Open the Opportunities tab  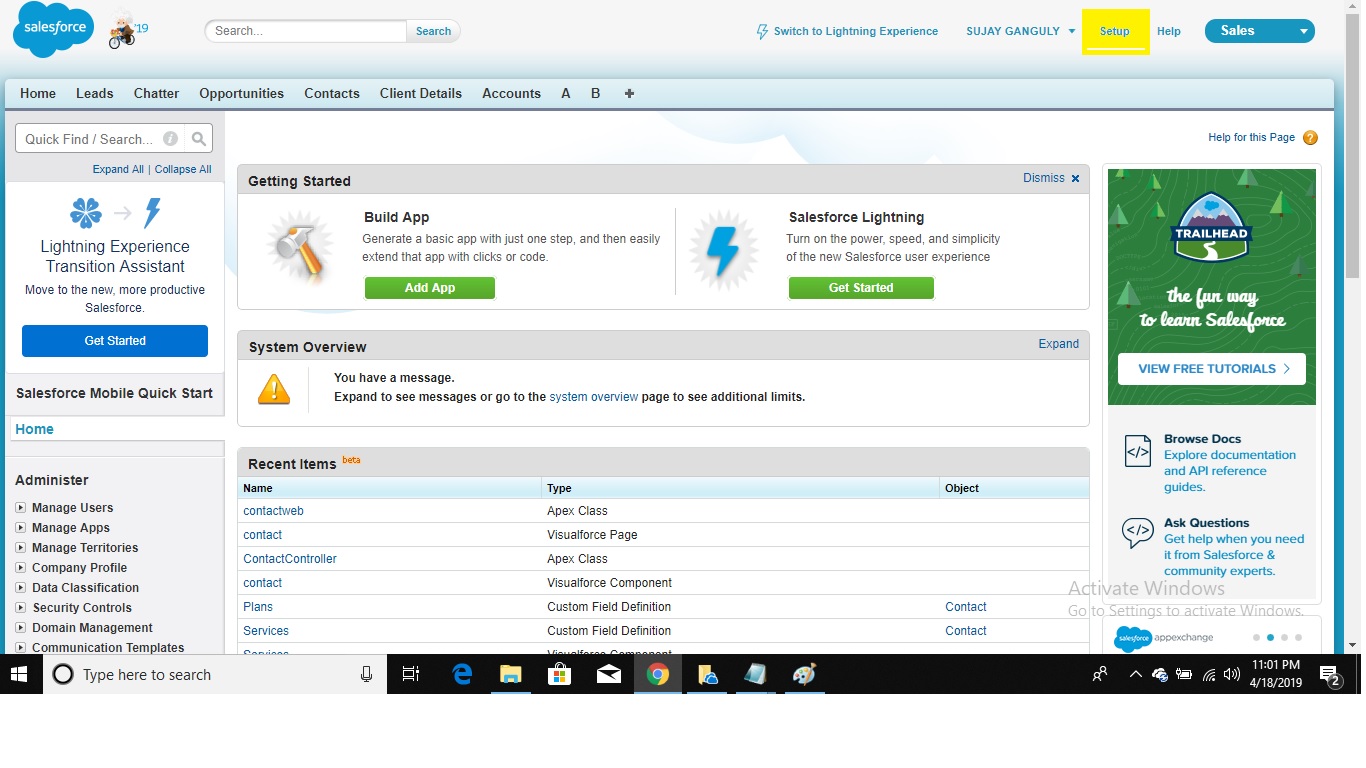tap(242, 93)
